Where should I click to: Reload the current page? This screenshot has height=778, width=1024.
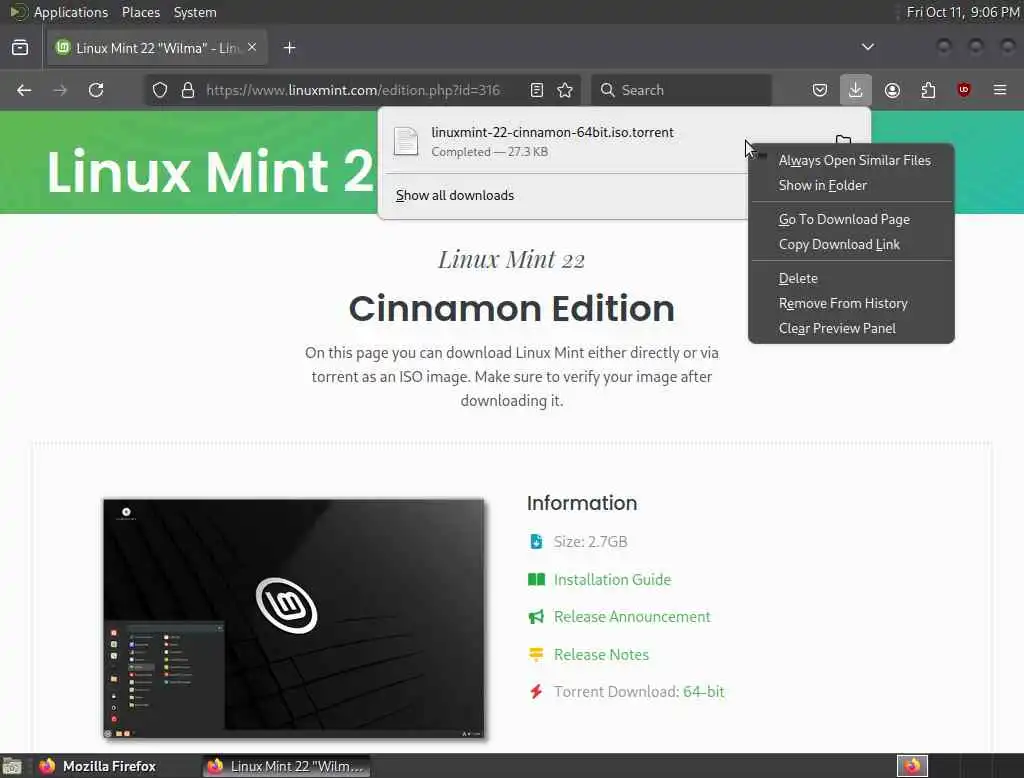(x=96, y=90)
